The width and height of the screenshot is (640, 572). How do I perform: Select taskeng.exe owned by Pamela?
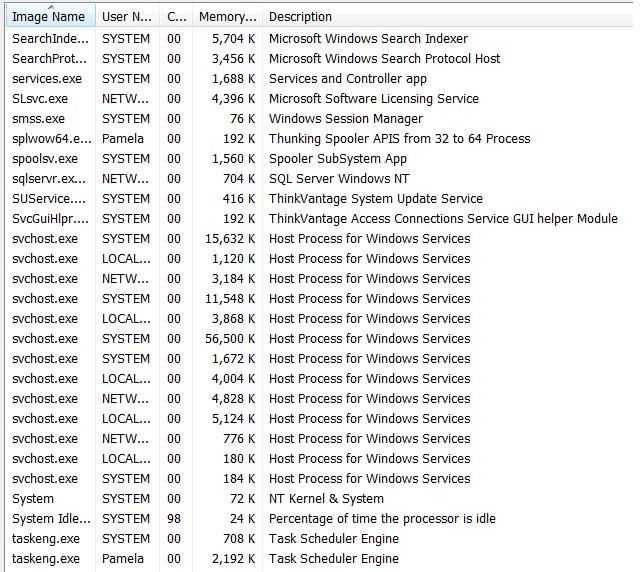tap(45, 559)
